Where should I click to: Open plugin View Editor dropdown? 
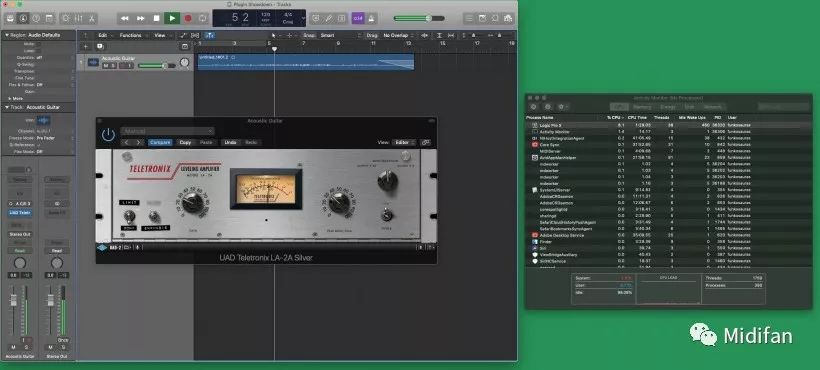405,142
